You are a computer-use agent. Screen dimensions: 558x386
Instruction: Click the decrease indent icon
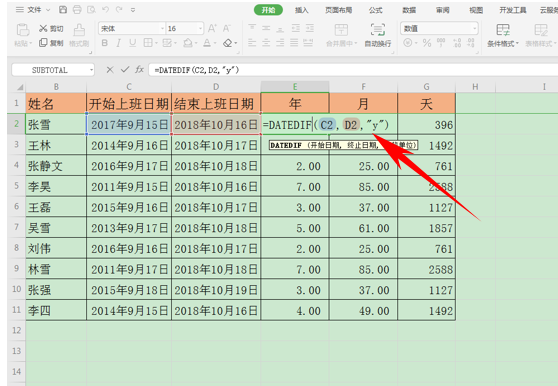tap(295, 27)
